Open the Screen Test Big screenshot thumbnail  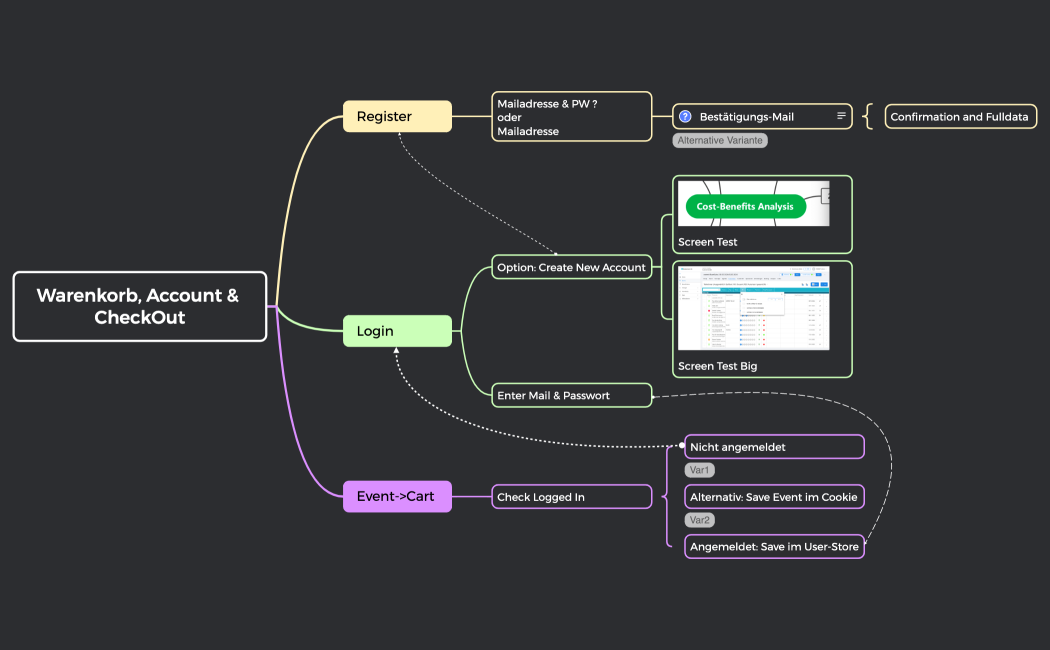[753, 308]
